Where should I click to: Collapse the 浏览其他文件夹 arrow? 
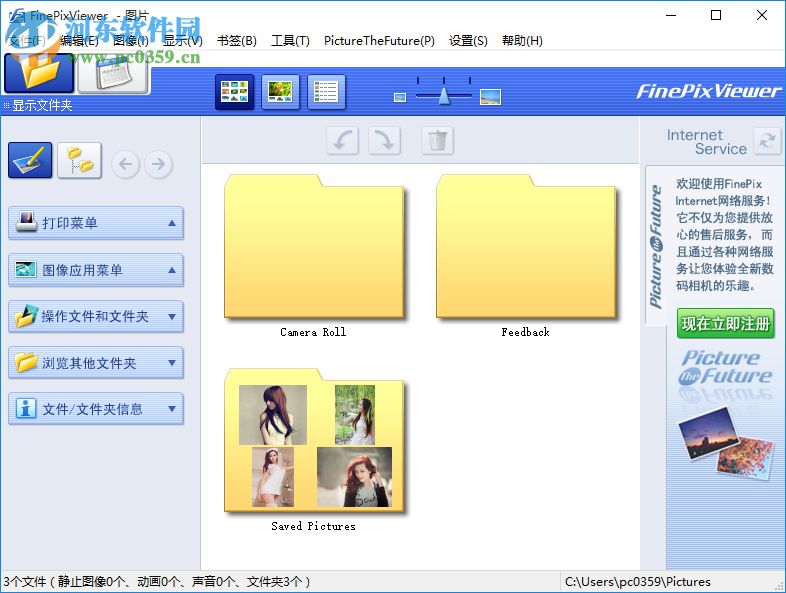[x=172, y=363]
